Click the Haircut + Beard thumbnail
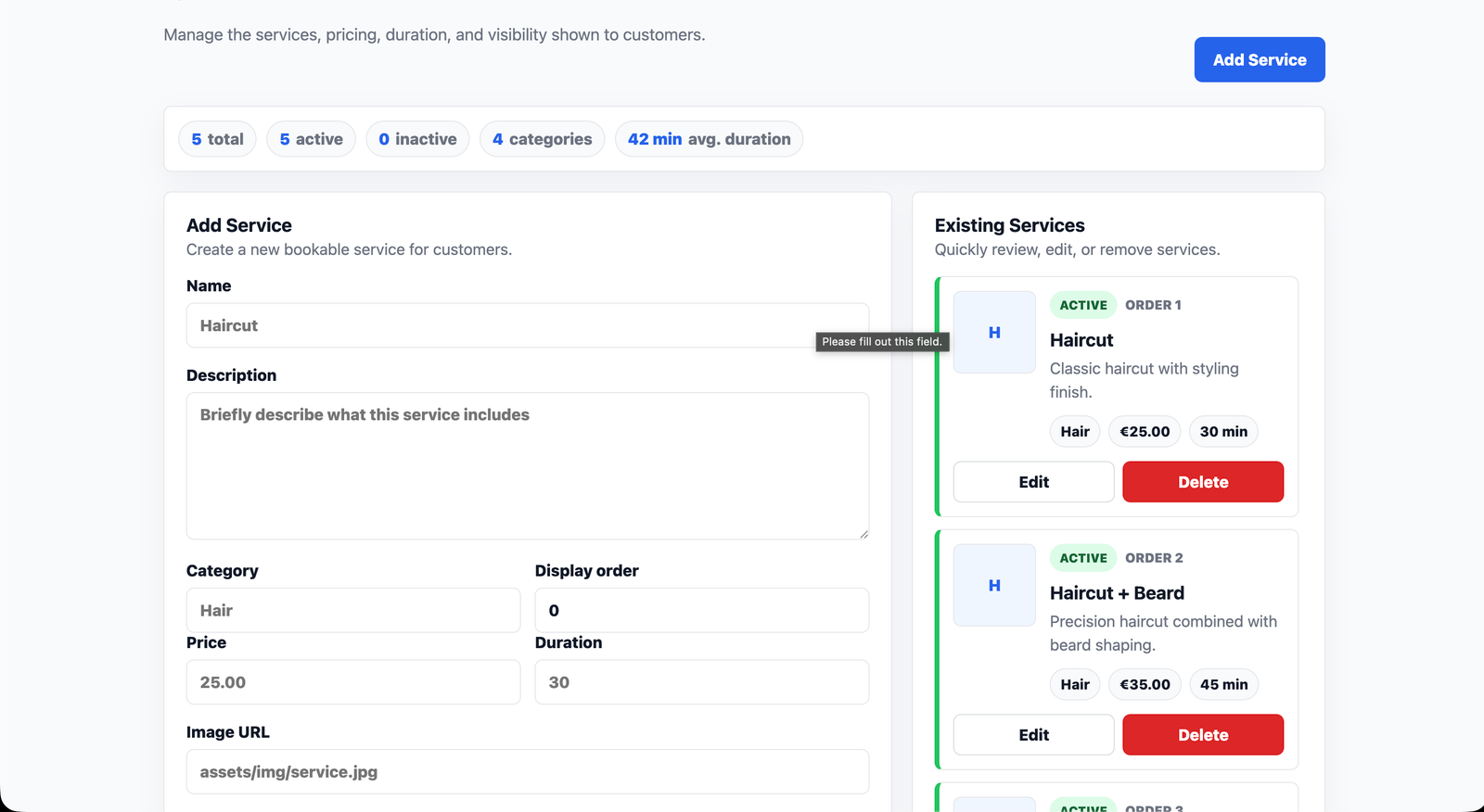1484x812 pixels. (x=994, y=585)
